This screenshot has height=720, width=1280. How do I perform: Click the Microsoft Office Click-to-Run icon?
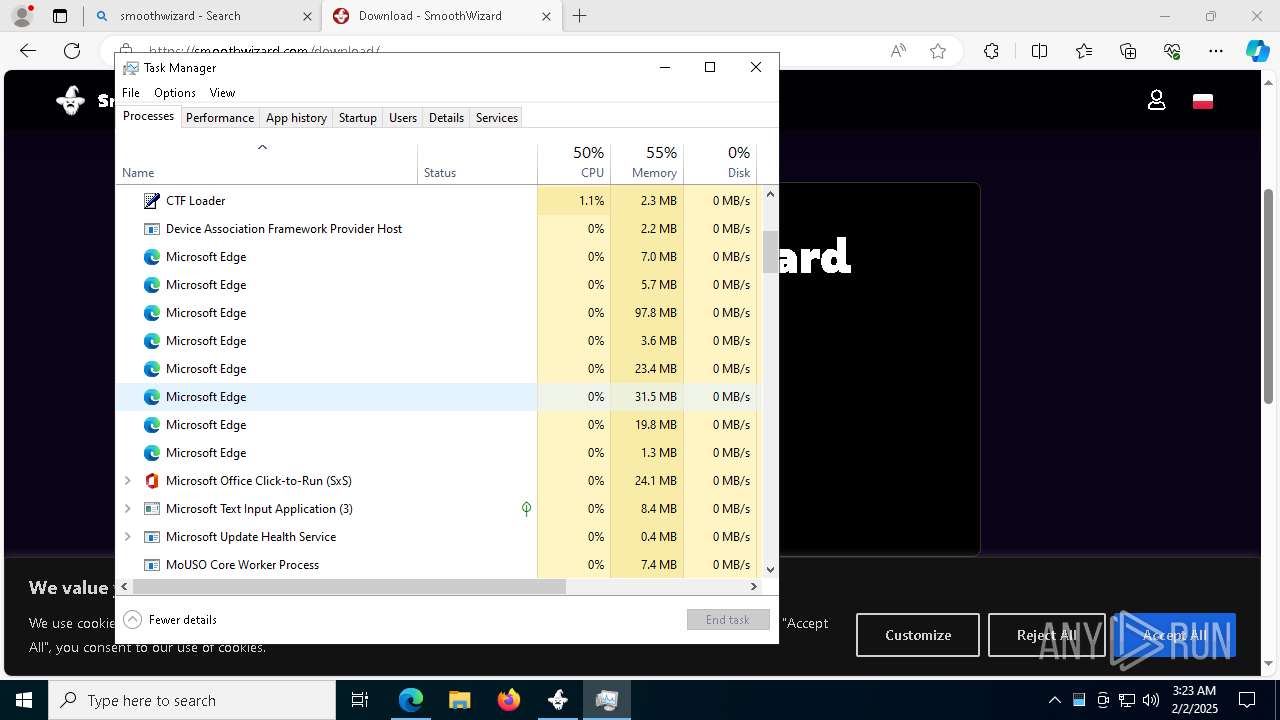[x=152, y=481]
